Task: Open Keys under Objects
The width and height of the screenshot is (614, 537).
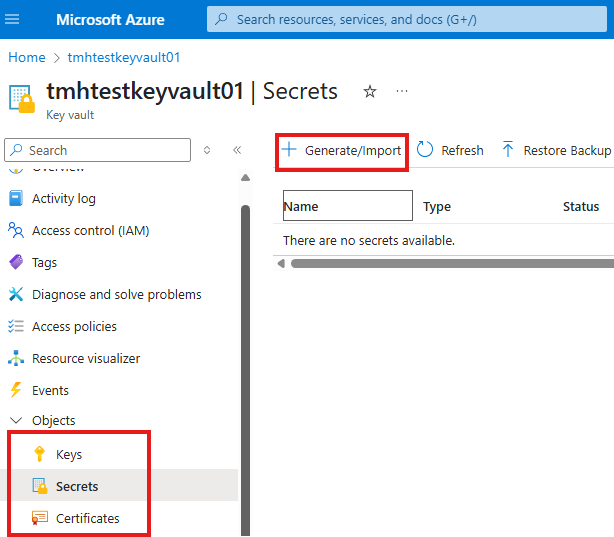Action: [69, 454]
